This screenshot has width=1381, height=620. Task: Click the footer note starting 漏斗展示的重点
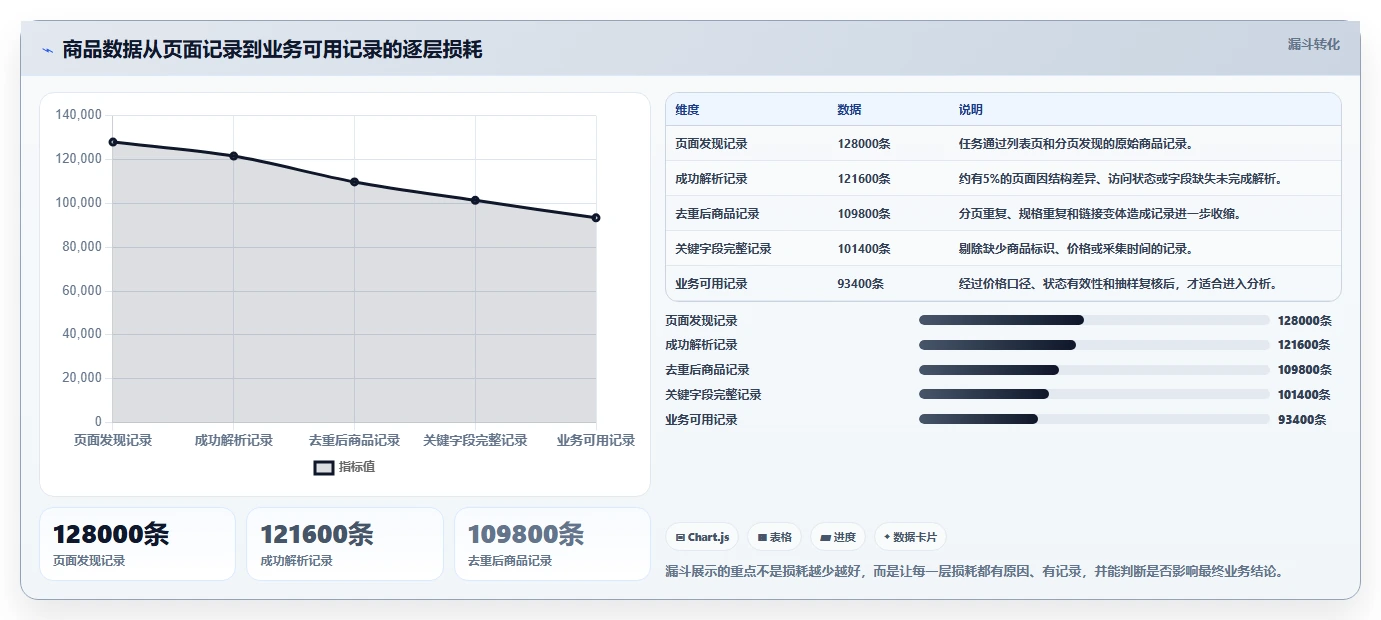(974, 571)
